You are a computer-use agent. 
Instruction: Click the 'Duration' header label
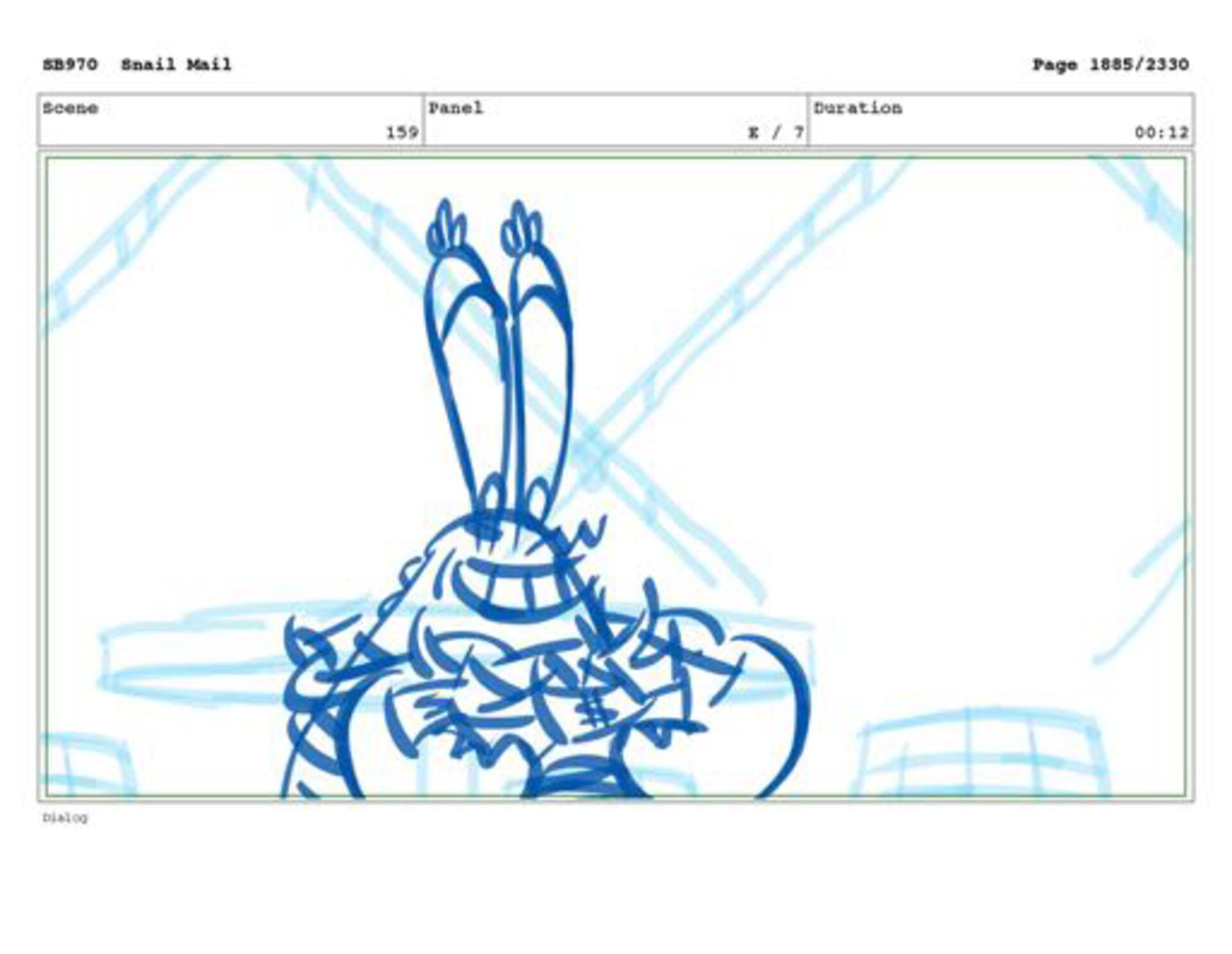(857, 108)
